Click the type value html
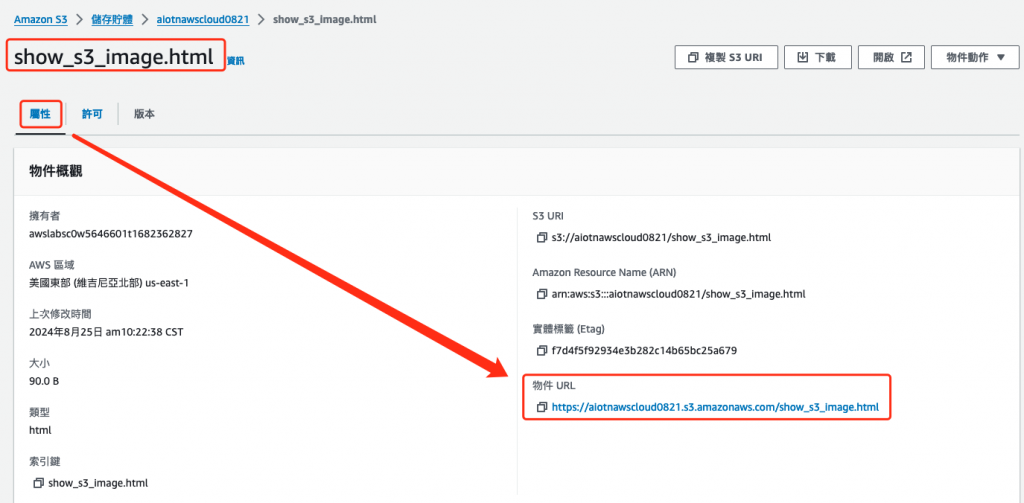This screenshot has height=503, width=1024. click(x=40, y=430)
